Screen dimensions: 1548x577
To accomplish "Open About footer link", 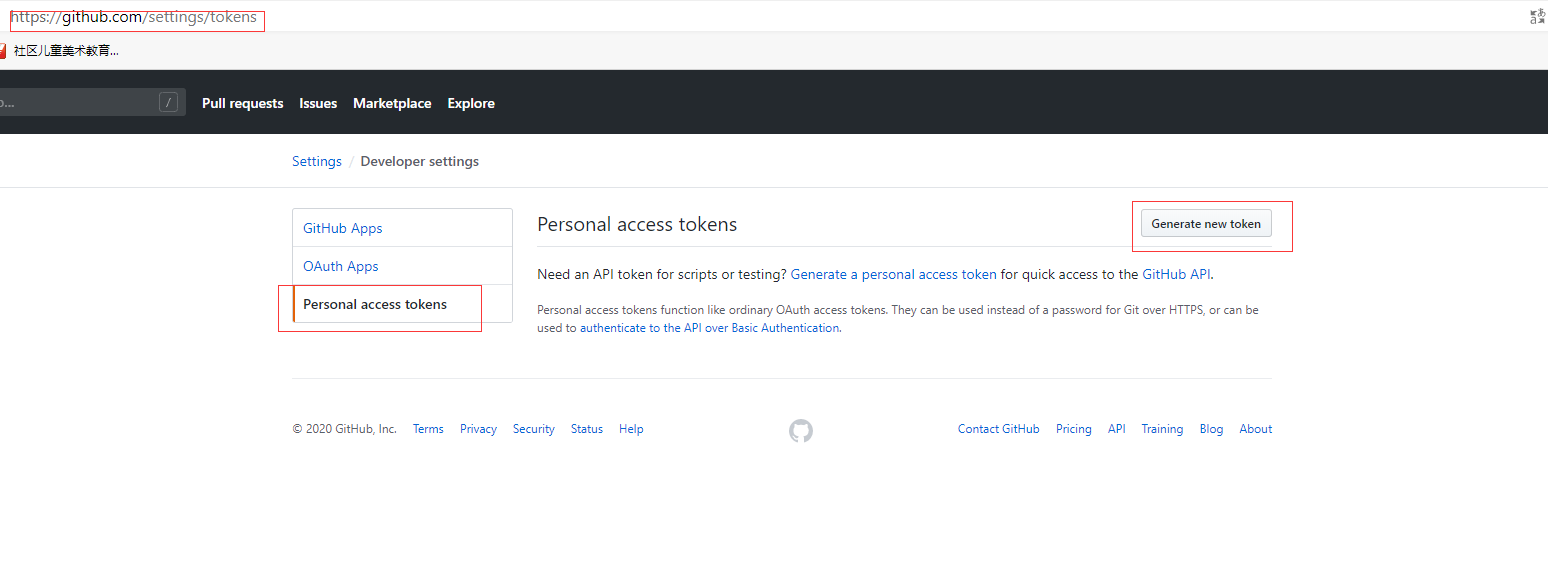I will 1256,429.
